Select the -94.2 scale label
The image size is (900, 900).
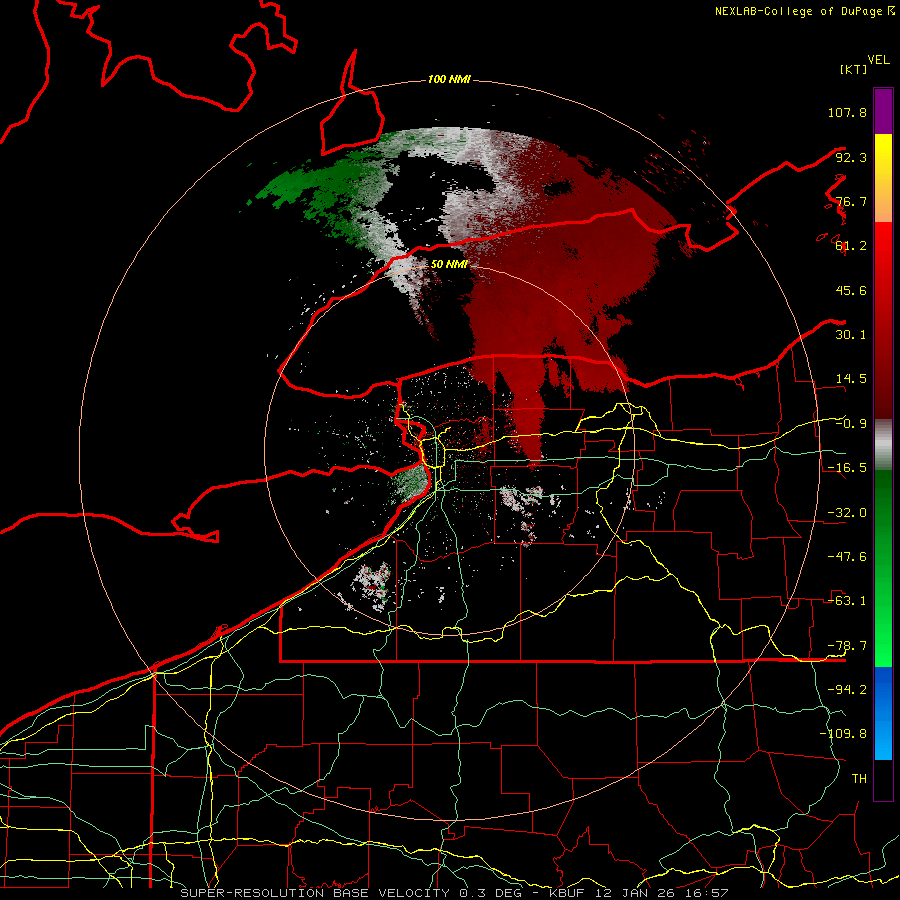[x=847, y=690]
